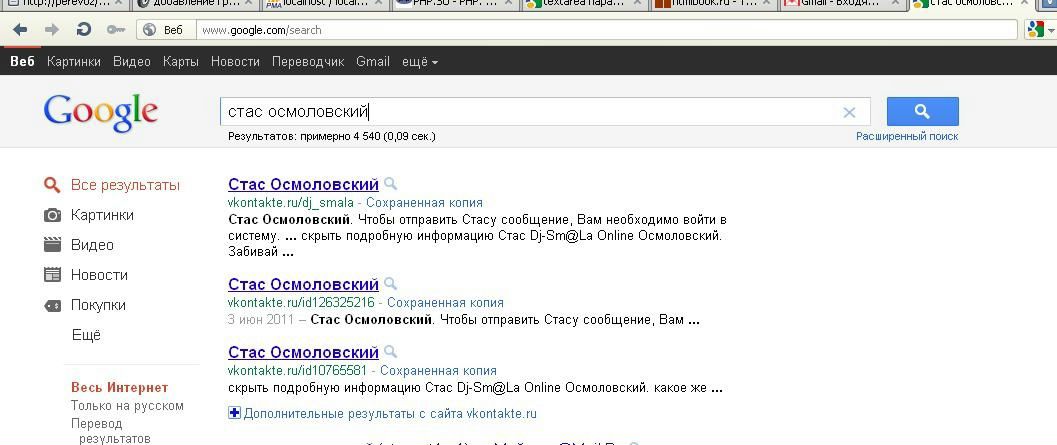Open Видео in the black Google bar
This screenshot has height=445, width=1057.
coord(132,61)
